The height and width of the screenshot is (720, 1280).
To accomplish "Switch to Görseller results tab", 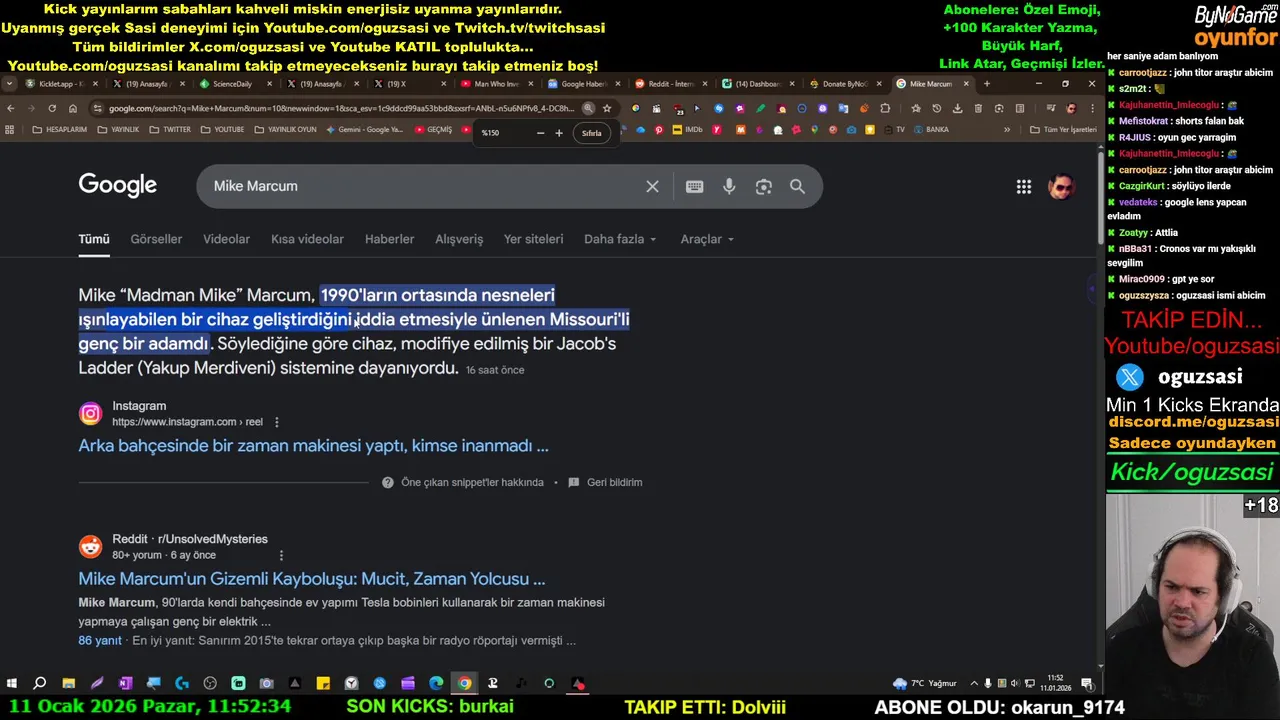I will [156, 239].
